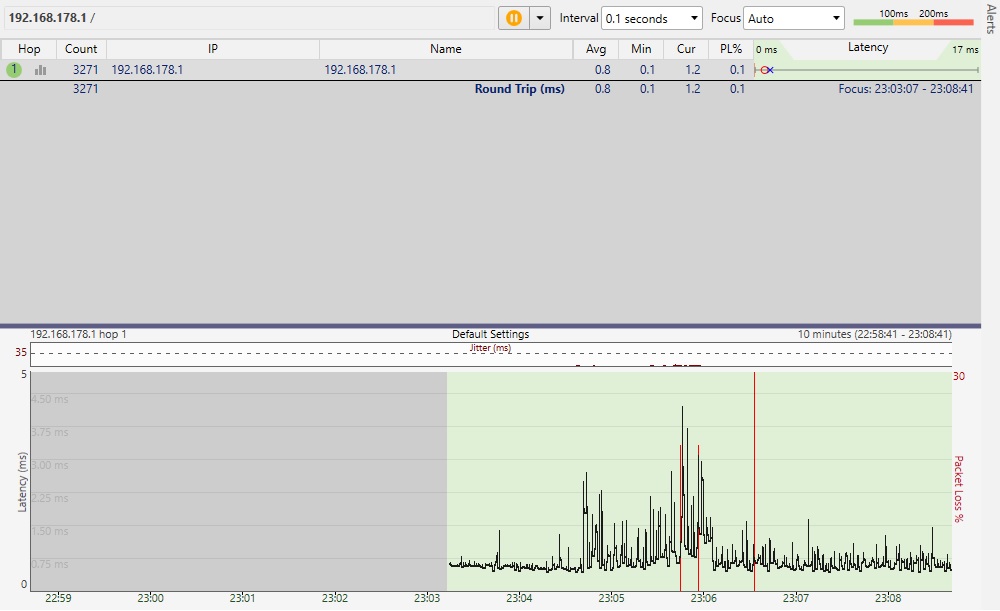Toggle the graph bar icon for hop 1
Viewport: 1000px width, 611px height.
tap(40, 70)
